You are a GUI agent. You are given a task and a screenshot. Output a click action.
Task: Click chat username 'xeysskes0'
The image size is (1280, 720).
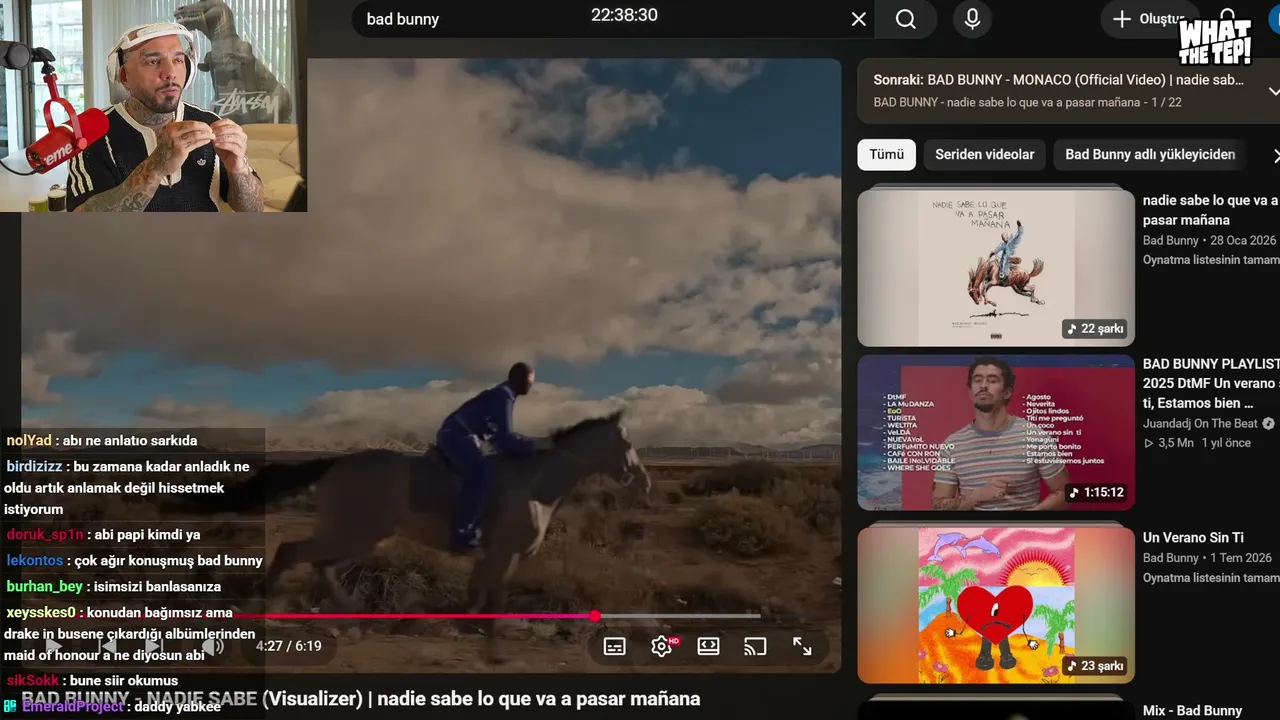click(x=41, y=612)
